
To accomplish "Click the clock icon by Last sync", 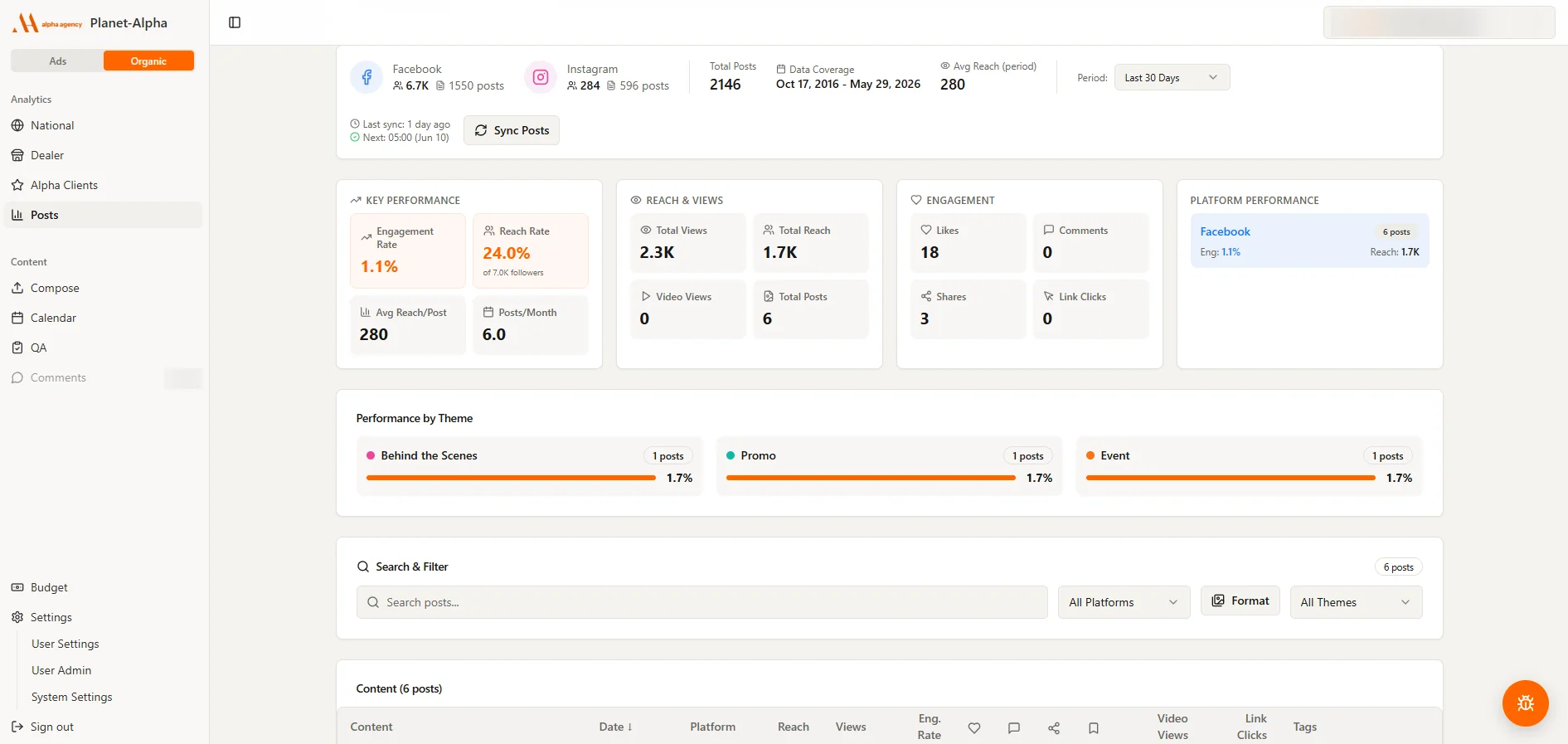I will pos(355,124).
